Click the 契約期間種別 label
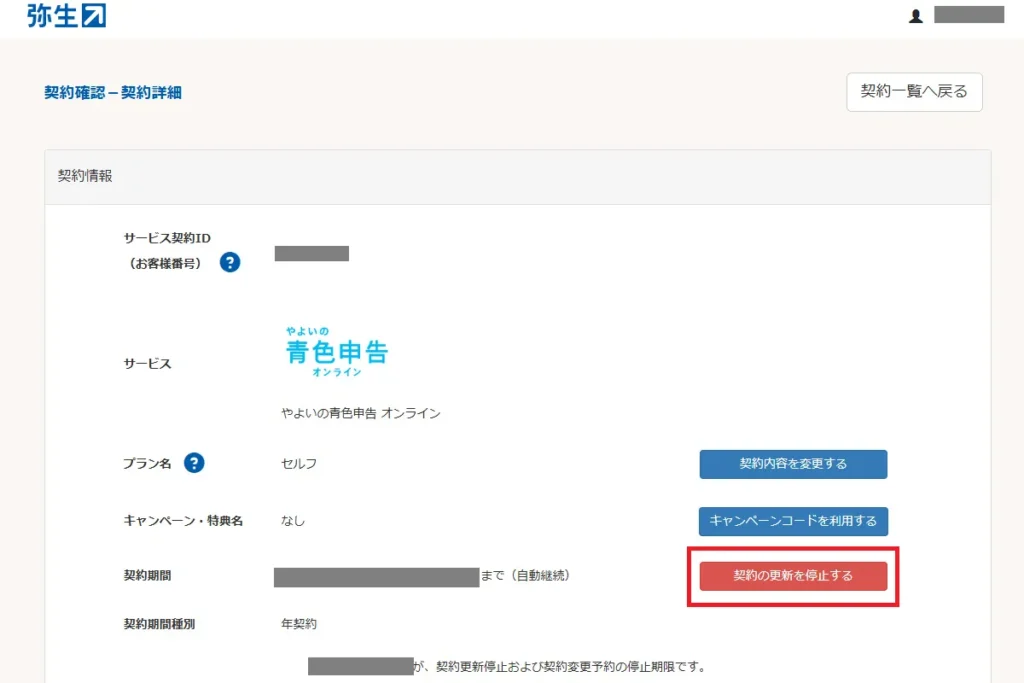Viewport: 1024px width, 683px height. (x=159, y=624)
